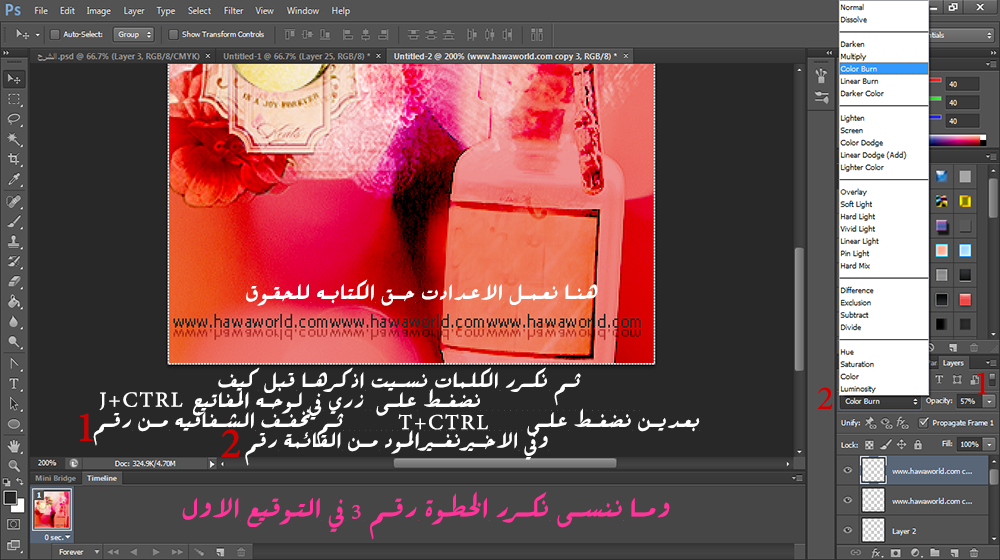Screen dimensions: 1000x560
Task: Select Soft Light blend mode
Action: tap(856, 204)
